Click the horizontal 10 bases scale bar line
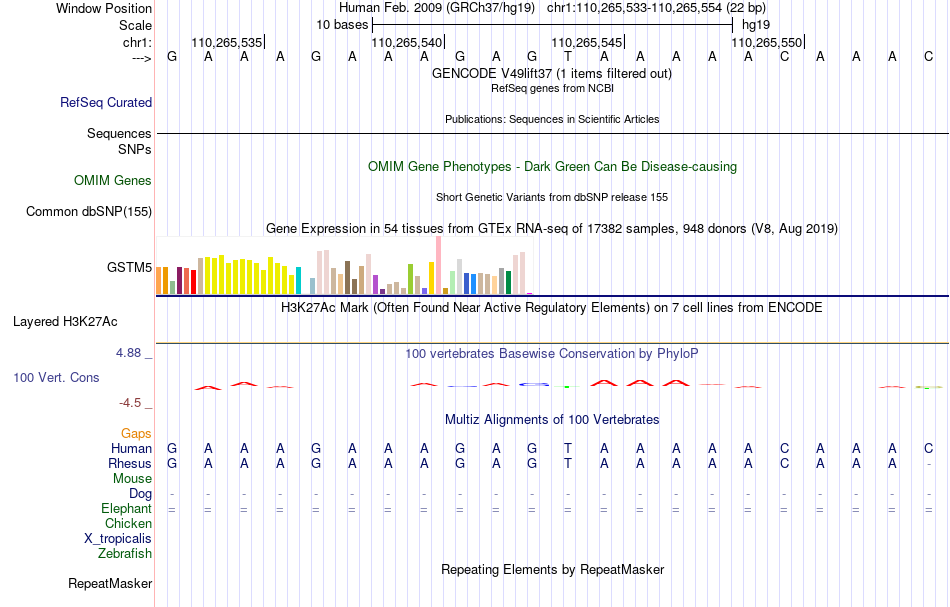This screenshot has width=950, height=607. [x=553, y=25]
